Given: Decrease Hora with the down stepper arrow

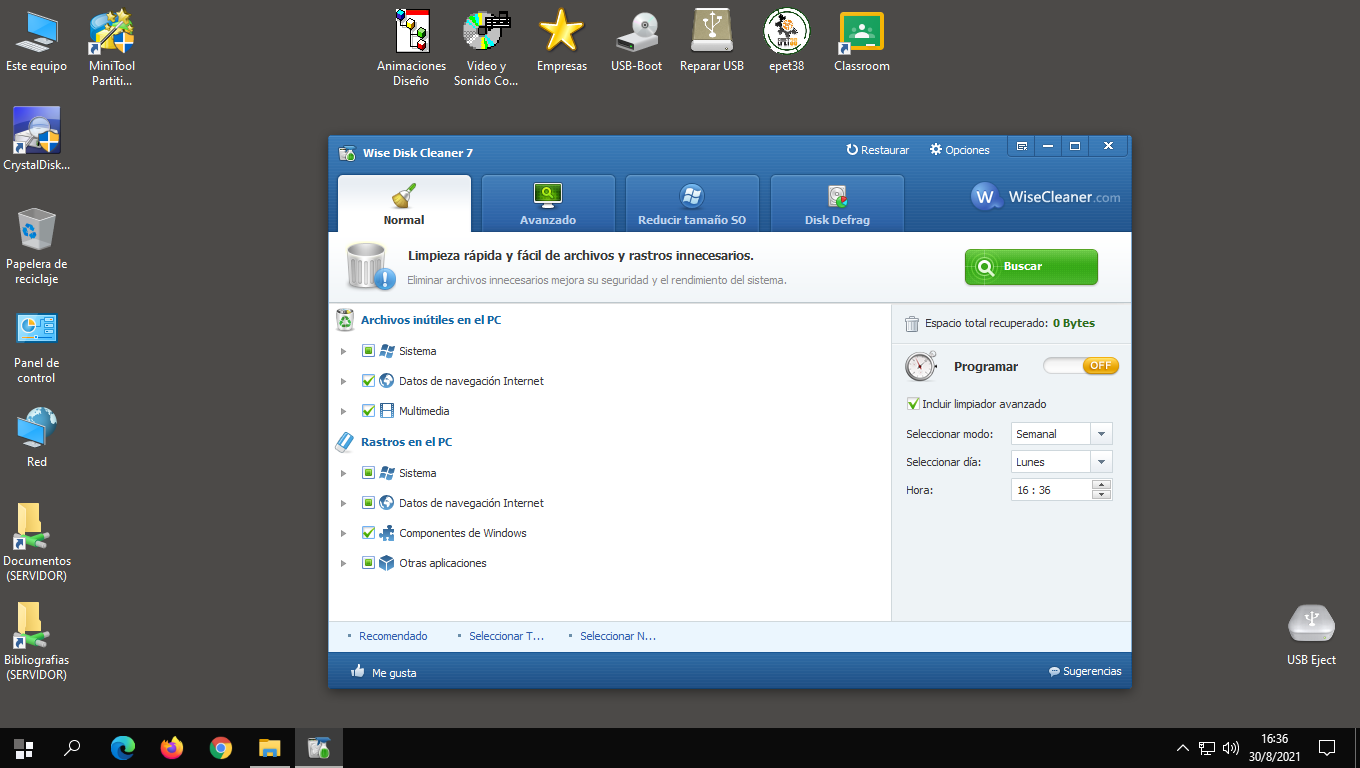Looking at the screenshot, I should [x=1102, y=495].
